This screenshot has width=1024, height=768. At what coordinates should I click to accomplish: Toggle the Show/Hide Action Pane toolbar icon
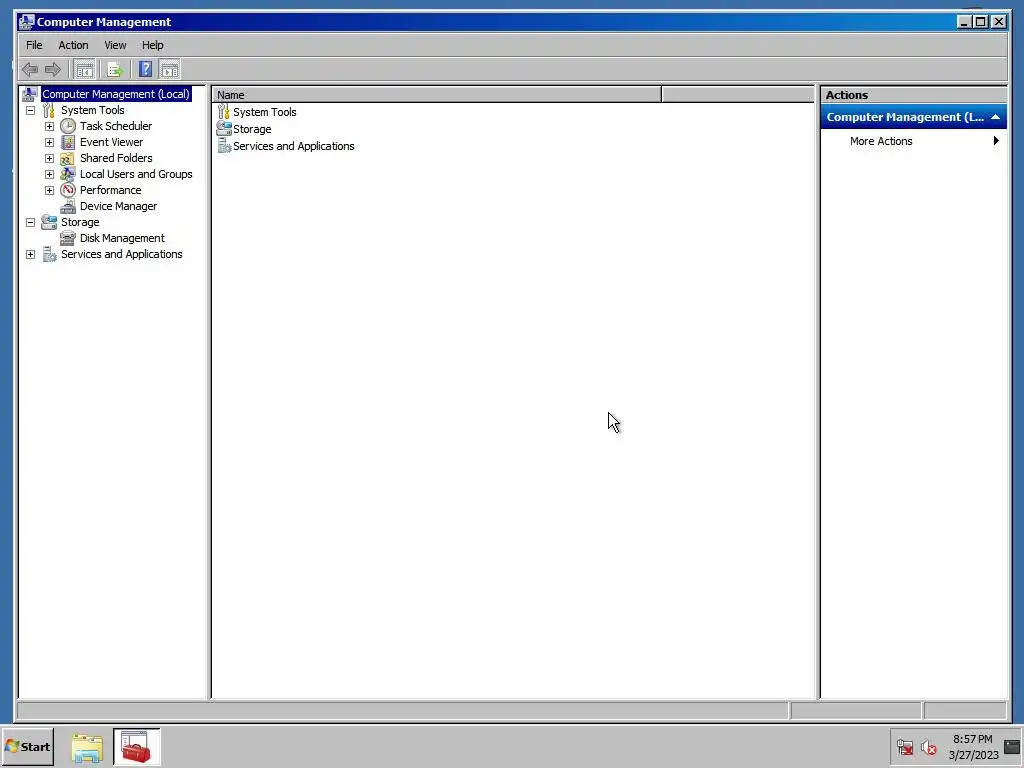pyautogui.click(x=170, y=69)
